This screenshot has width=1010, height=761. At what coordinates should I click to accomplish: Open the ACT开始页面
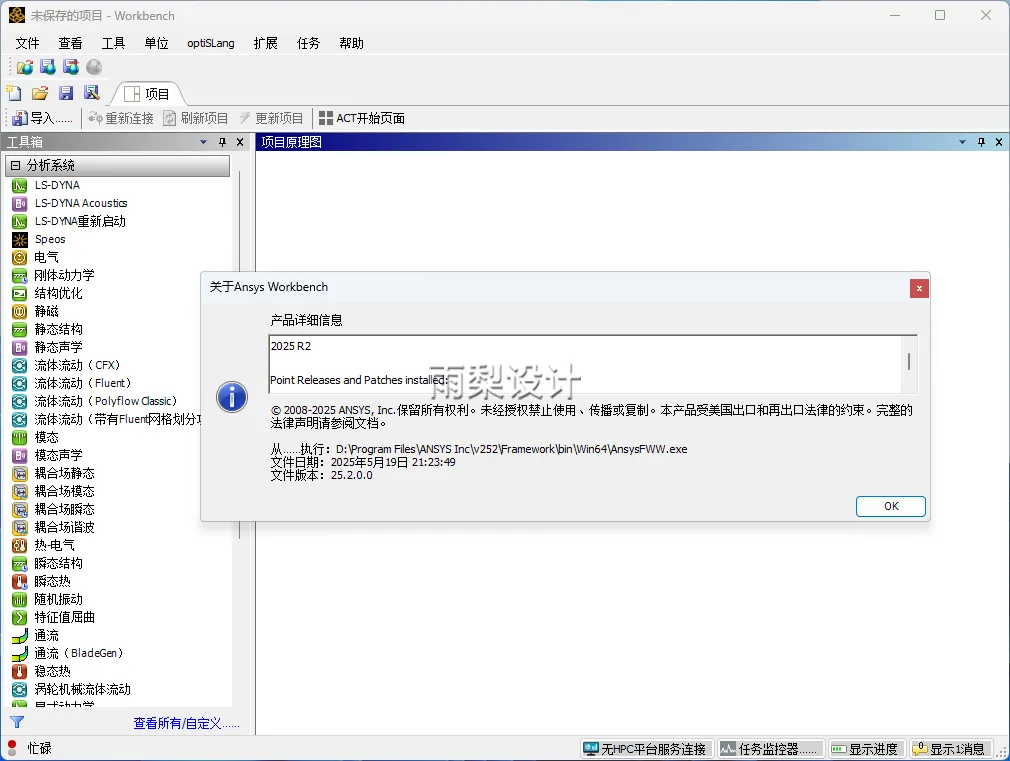[x=362, y=119]
